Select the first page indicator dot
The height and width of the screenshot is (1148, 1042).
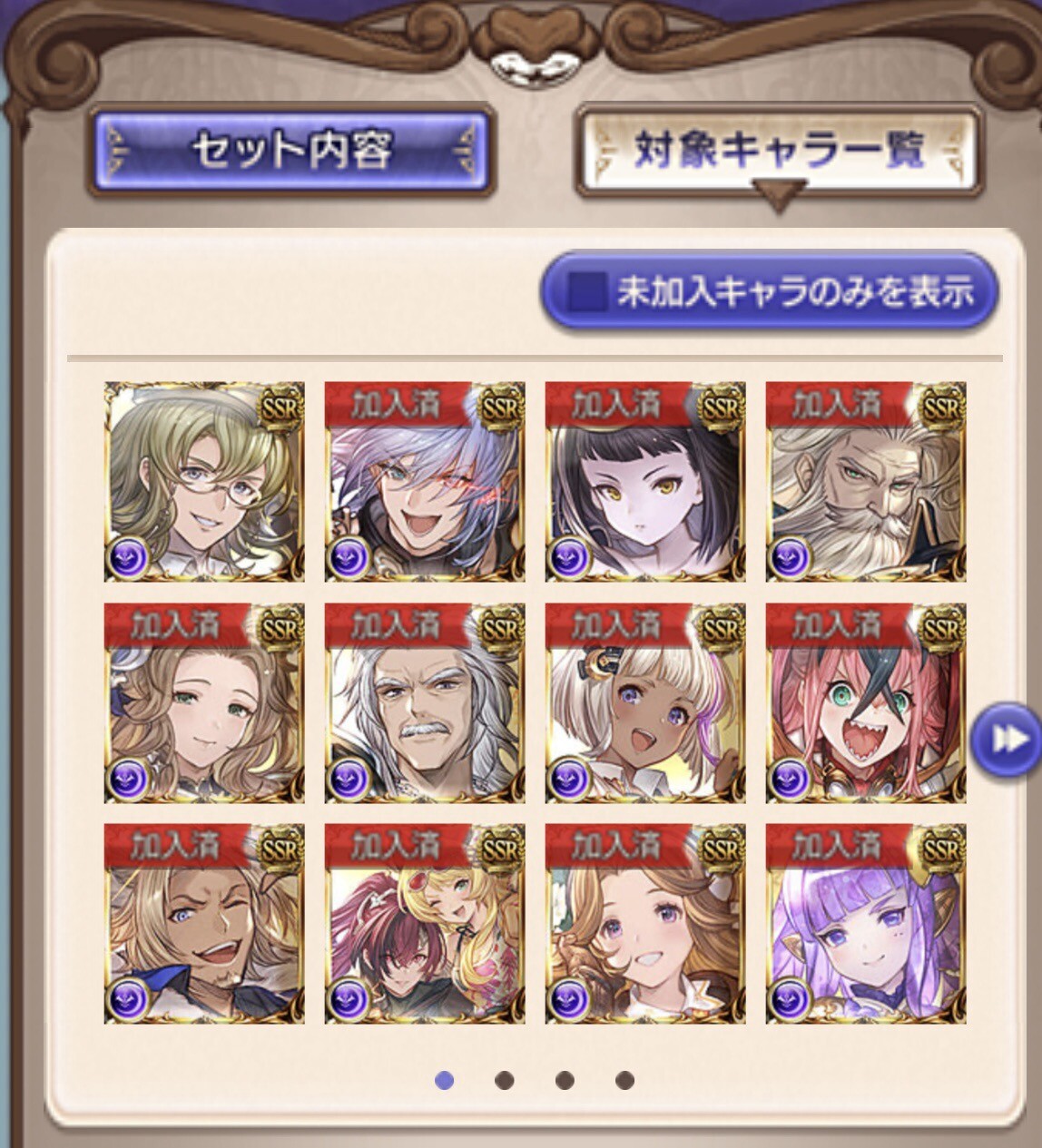point(445,1080)
